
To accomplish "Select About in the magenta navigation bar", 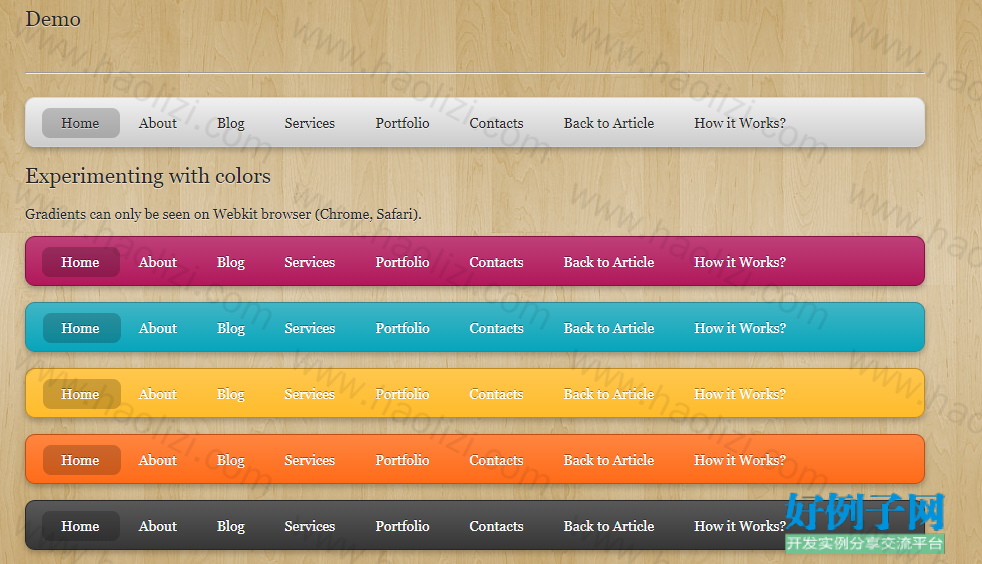I will [158, 262].
